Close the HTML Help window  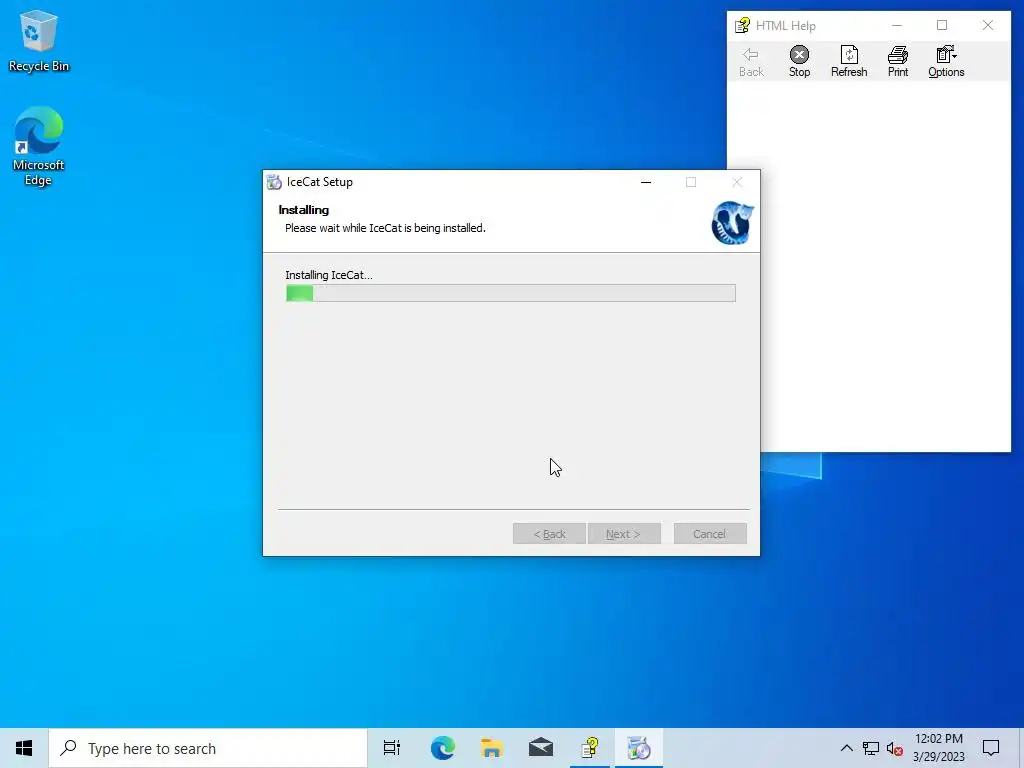coord(987,25)
